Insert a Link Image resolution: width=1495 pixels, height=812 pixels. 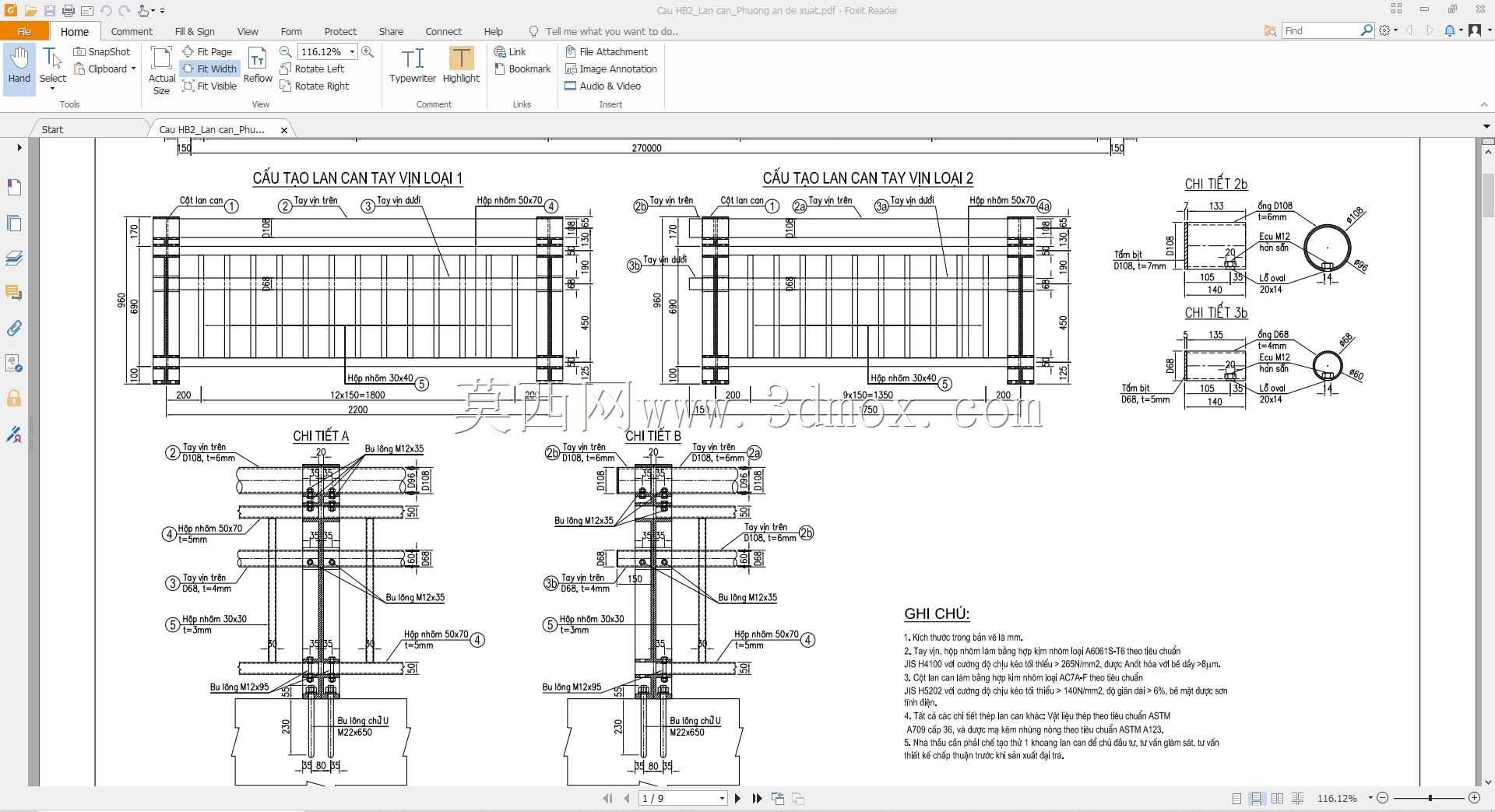510,51
